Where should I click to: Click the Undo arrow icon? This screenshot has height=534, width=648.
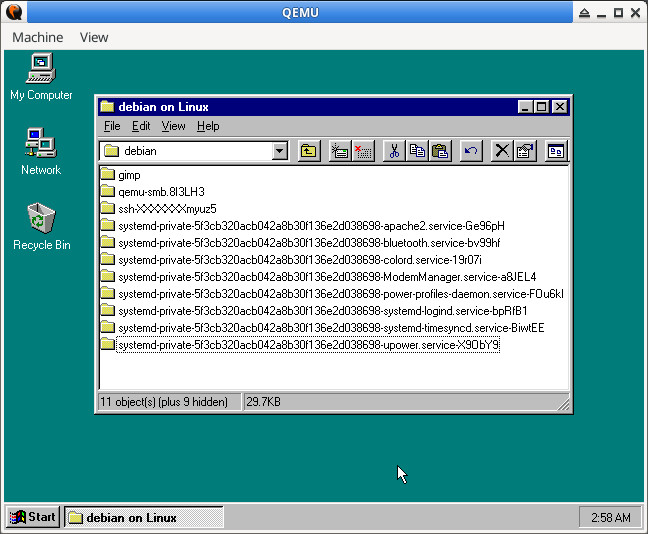(x=471, y=151)
